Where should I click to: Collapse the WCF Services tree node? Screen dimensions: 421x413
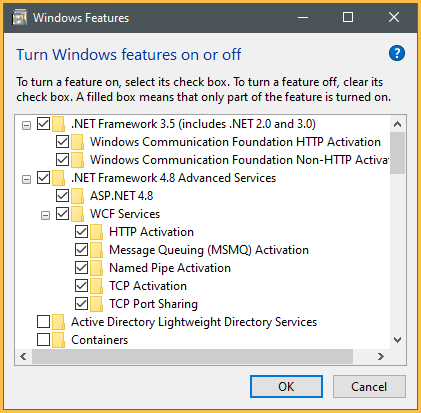pyautogui.click(x=45, y=216)
